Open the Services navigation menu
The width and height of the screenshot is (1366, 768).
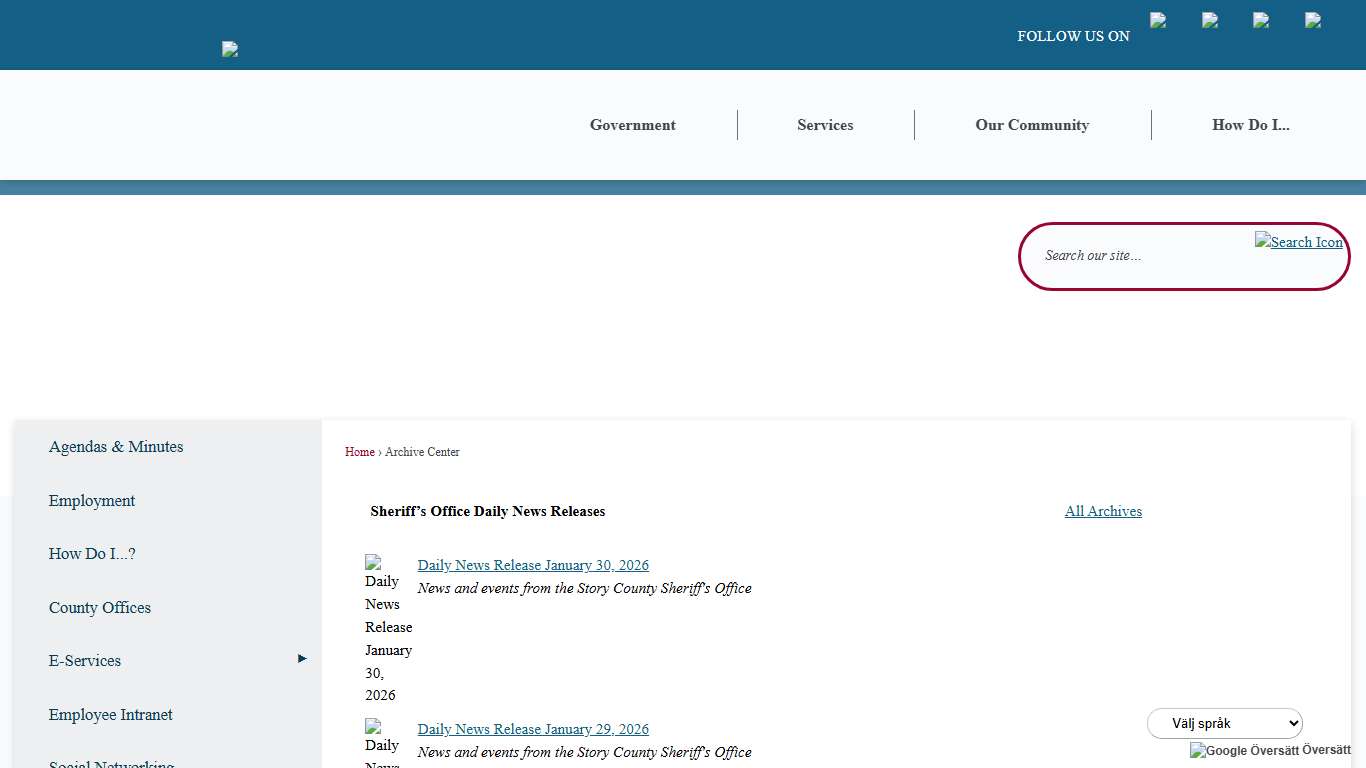pos(825,125)
